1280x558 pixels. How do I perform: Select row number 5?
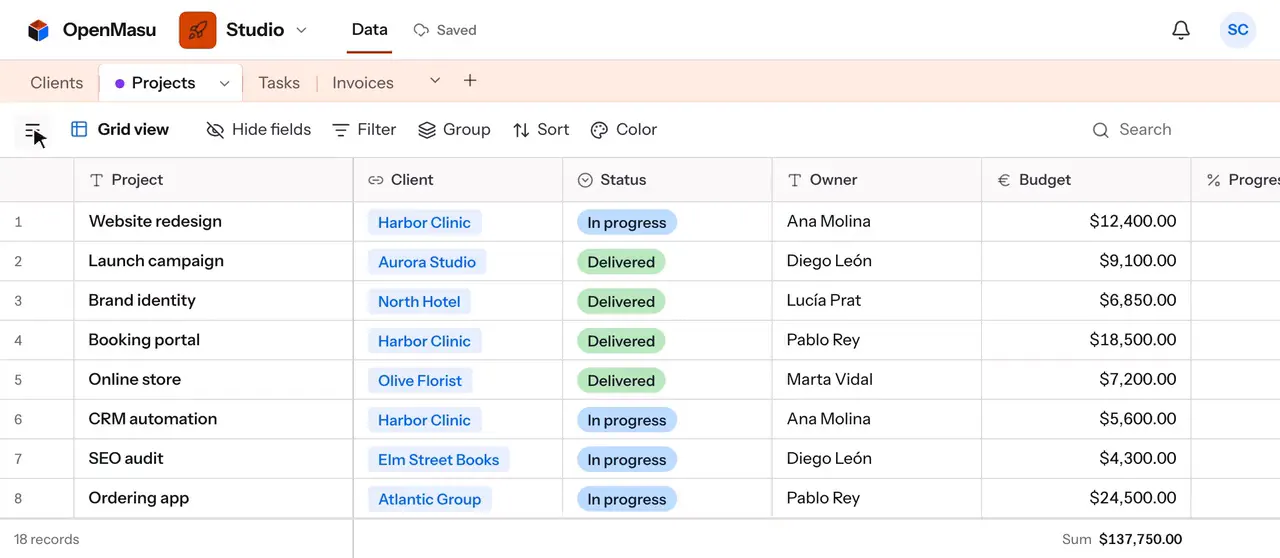(18, 380)
